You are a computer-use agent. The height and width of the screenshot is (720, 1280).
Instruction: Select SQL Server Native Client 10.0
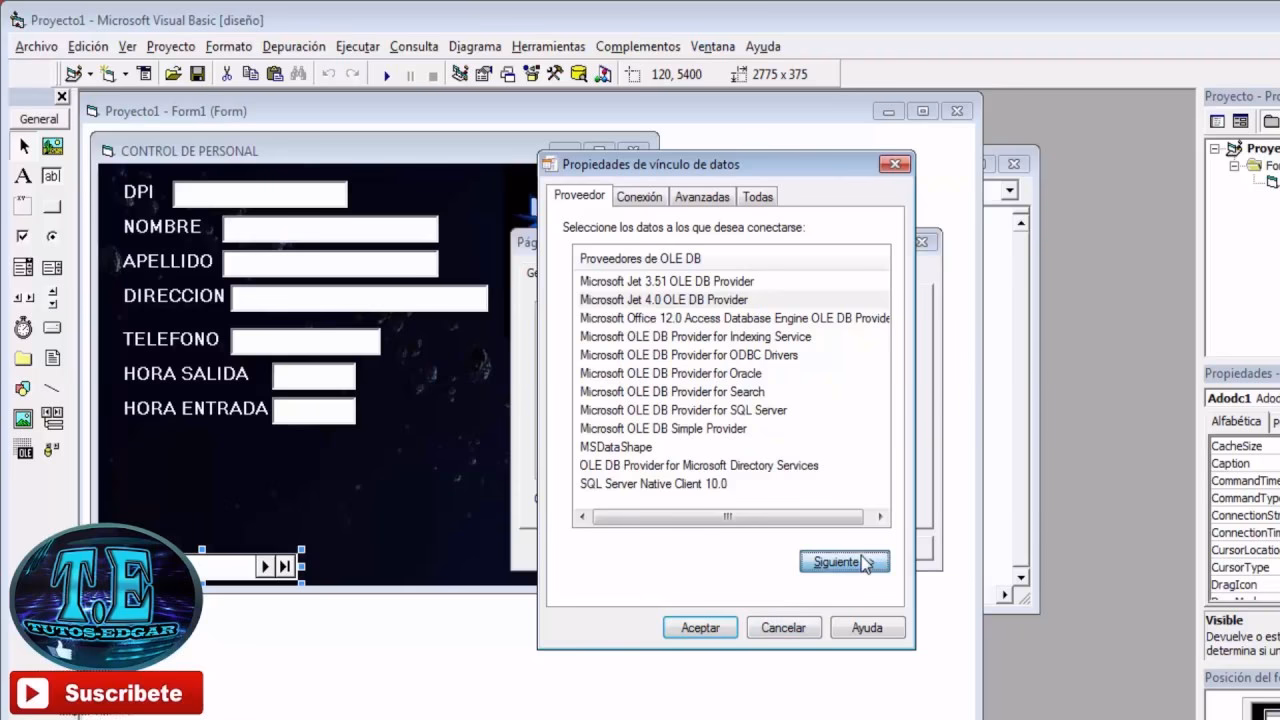coord(654,484)
